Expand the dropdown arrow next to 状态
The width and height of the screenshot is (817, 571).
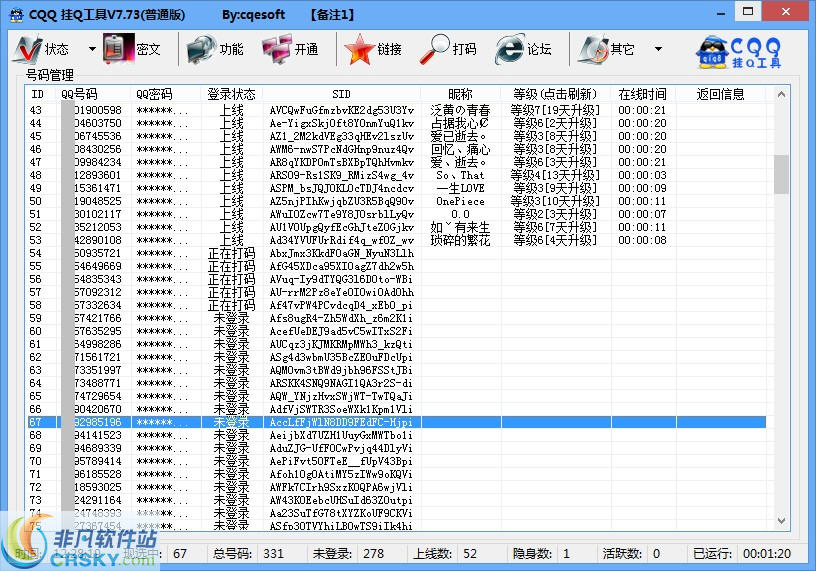pyautogui.click(x=92, y=49)
